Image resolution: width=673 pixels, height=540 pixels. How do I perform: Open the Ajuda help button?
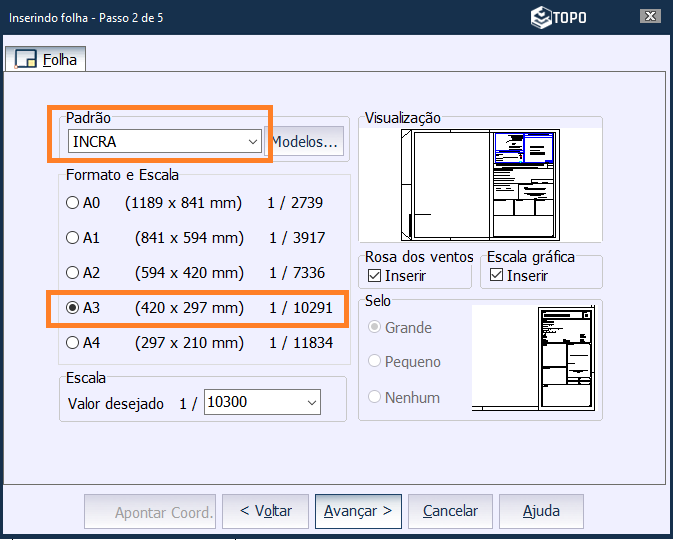click(541, 511)
